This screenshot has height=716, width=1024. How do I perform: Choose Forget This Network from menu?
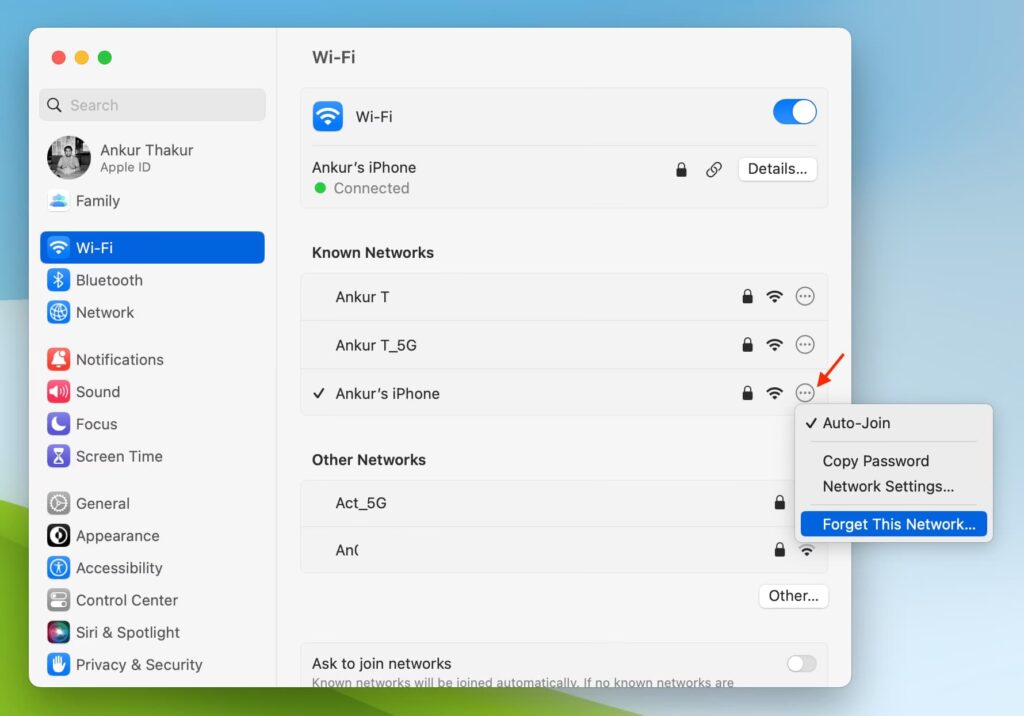[898, 524]
